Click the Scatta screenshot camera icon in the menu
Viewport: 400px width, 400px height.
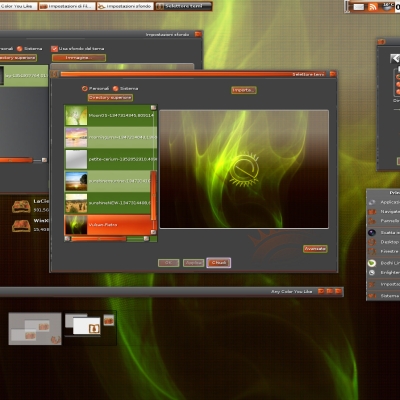pyautogui.click(x=372, y=233)
